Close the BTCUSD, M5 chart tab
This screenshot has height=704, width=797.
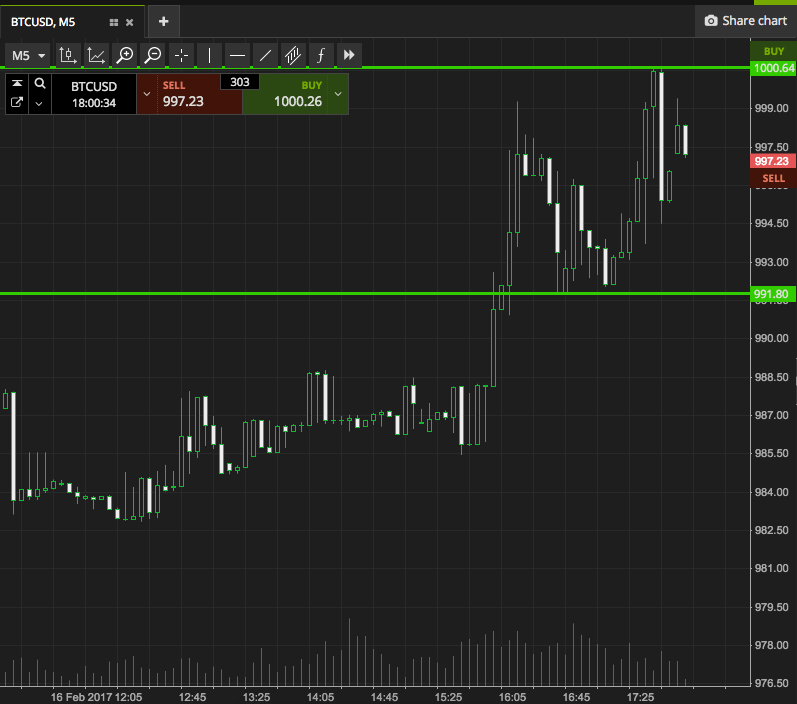130,22
